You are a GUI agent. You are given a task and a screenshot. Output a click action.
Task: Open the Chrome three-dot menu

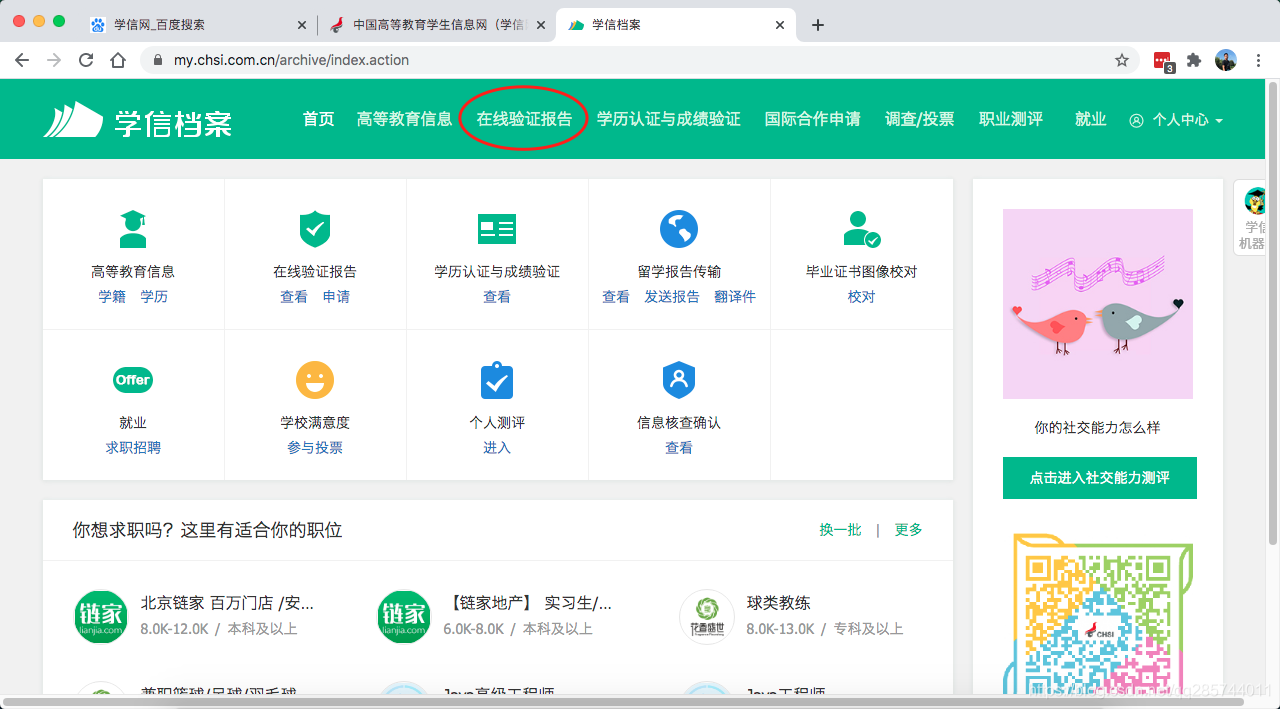point(1258,60)
